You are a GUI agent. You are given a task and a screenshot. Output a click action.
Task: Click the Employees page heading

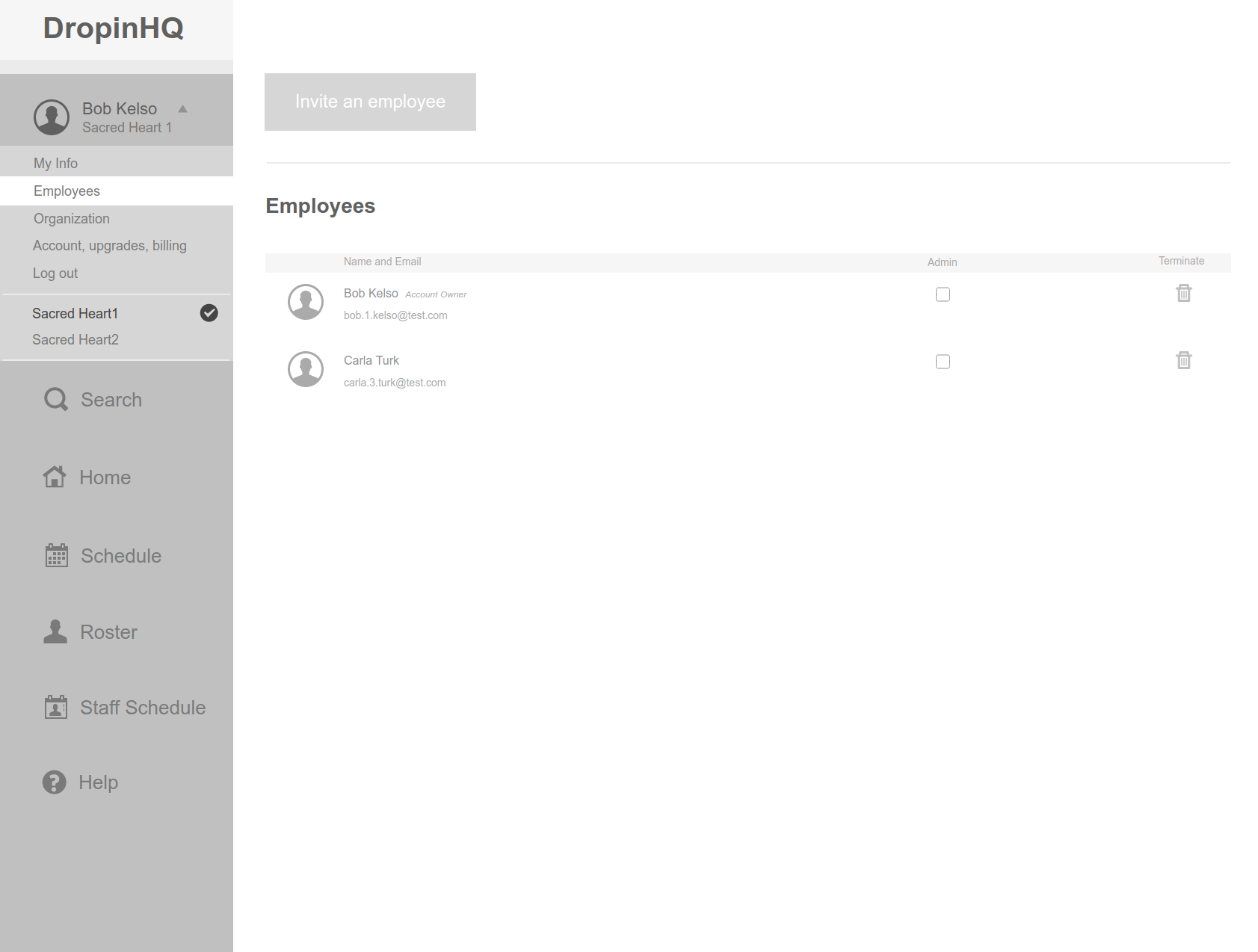click(321, 206)
